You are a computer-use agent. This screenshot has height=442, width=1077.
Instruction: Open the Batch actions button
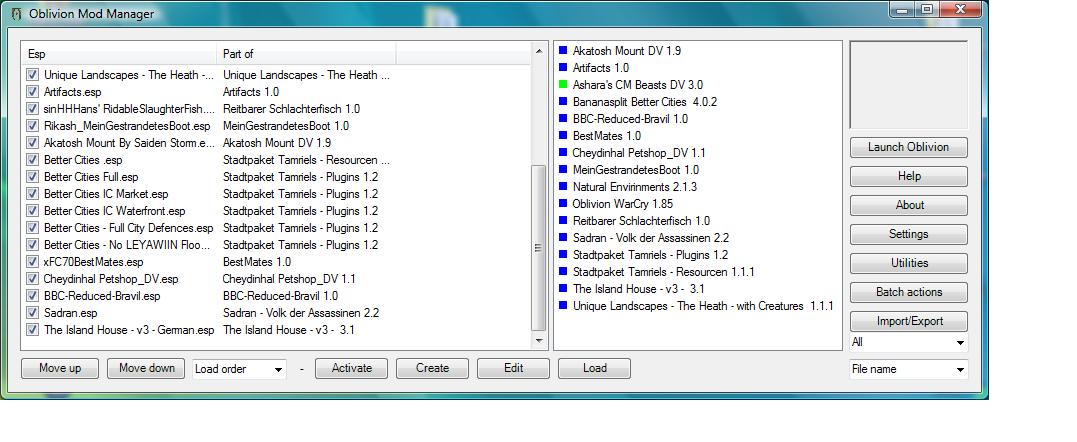pos(908,292)
